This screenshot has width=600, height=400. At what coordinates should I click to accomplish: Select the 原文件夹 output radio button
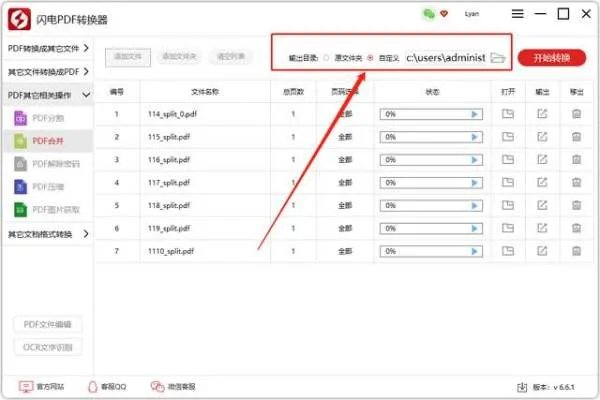(x=326, y=58)
